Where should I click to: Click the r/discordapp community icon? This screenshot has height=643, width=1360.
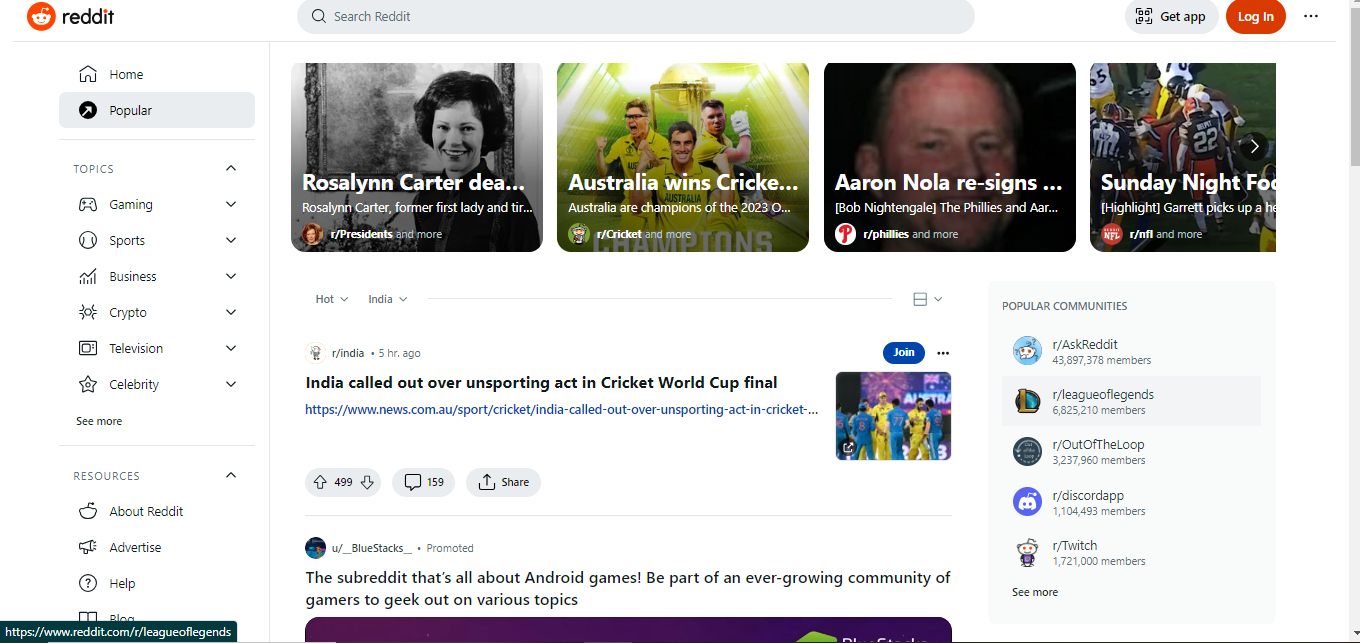point(1027,501)
